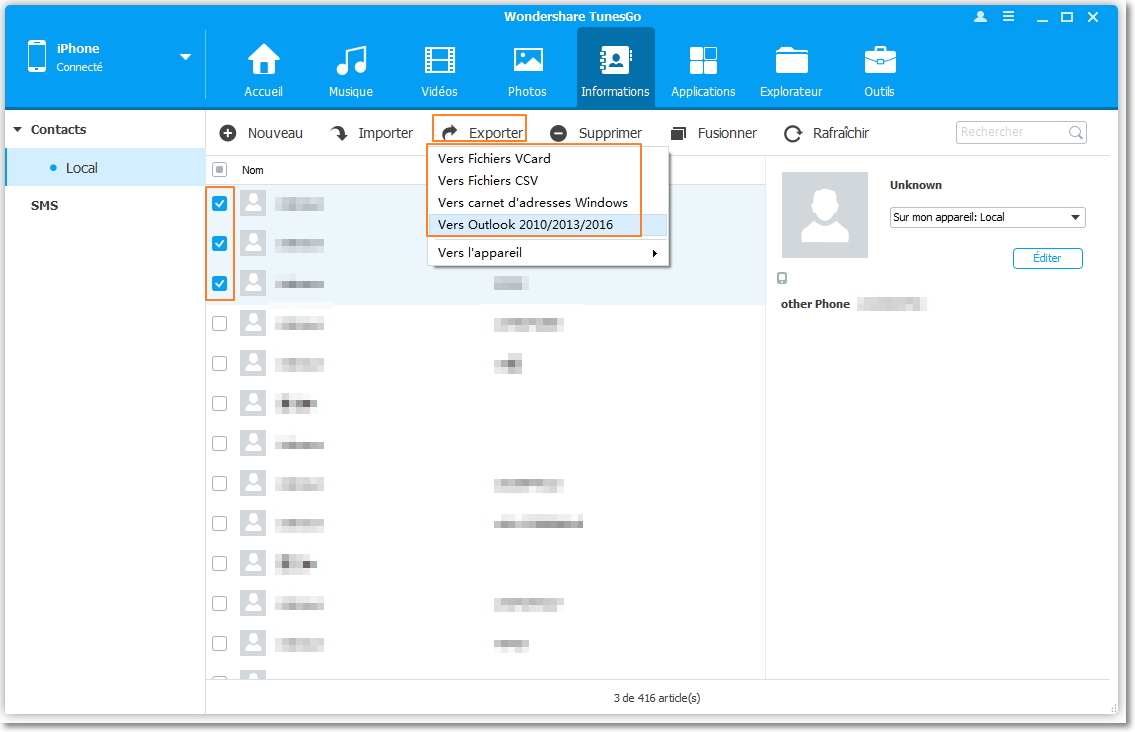
Task: Click the 'Connecté' device status text
Action: (80, 67)
